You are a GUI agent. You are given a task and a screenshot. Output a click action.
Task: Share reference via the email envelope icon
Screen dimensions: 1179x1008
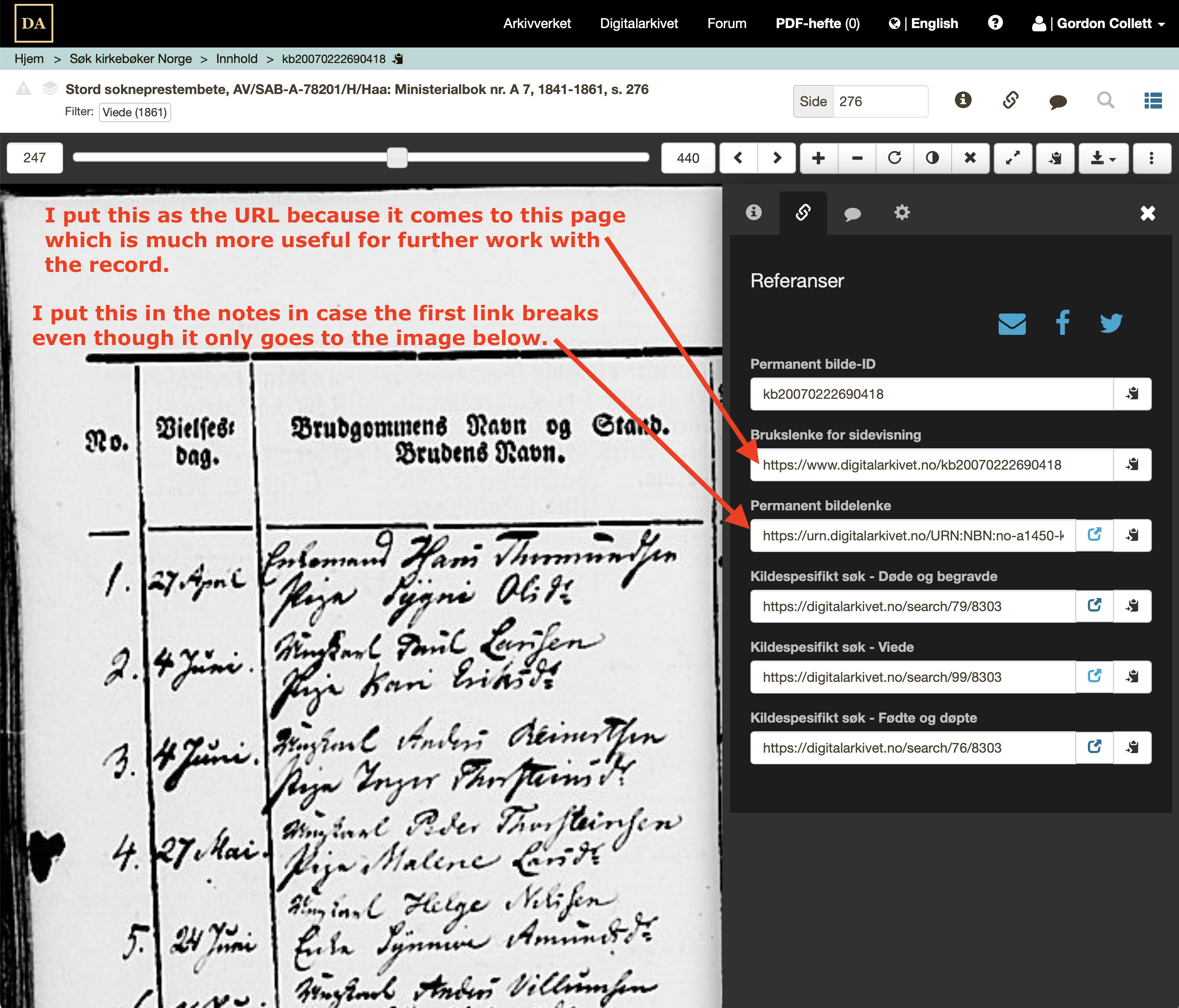(x=1012, y=324)
